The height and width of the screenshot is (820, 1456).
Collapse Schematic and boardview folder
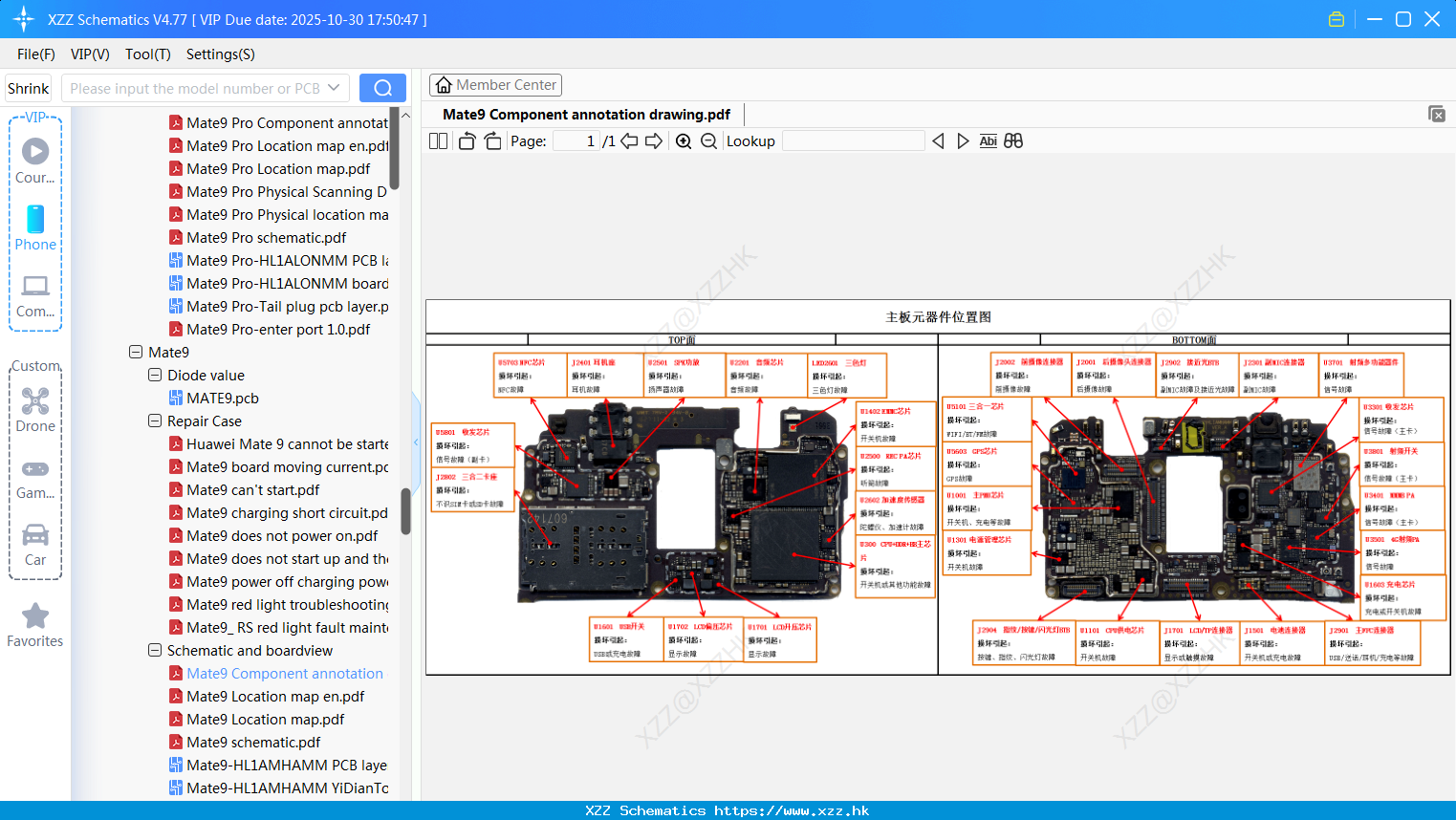pyautogui.click(x=155, y=650)
